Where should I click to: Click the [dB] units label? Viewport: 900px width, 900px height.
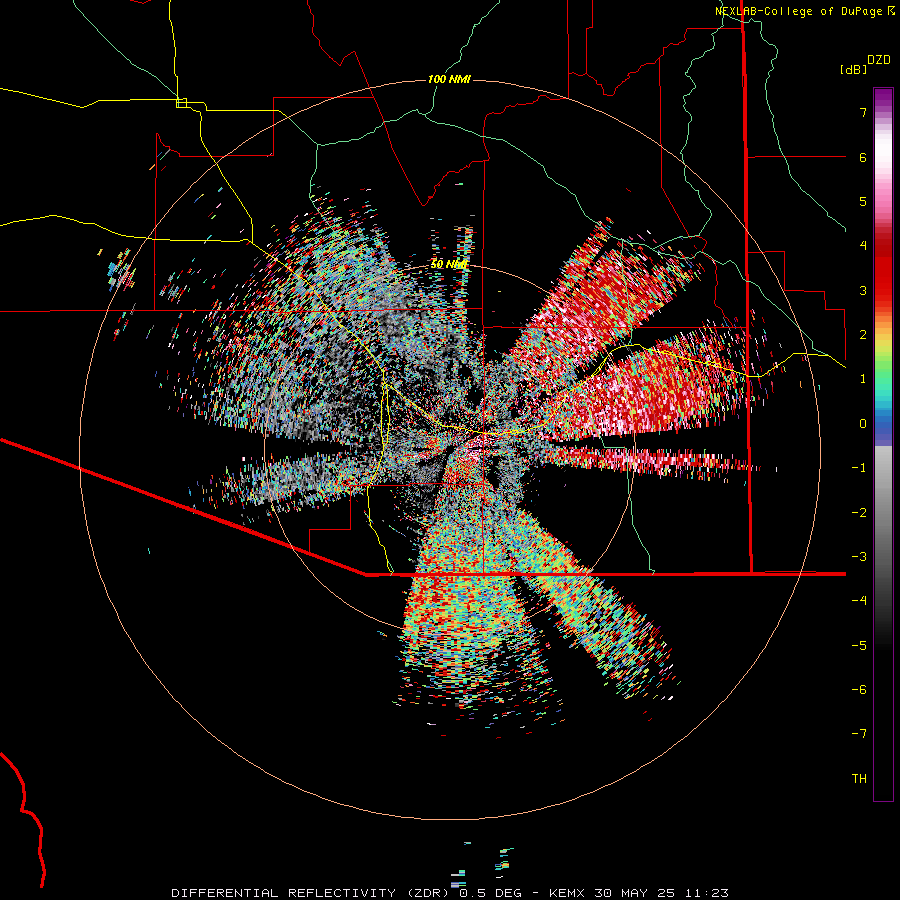tap(853, 69)
